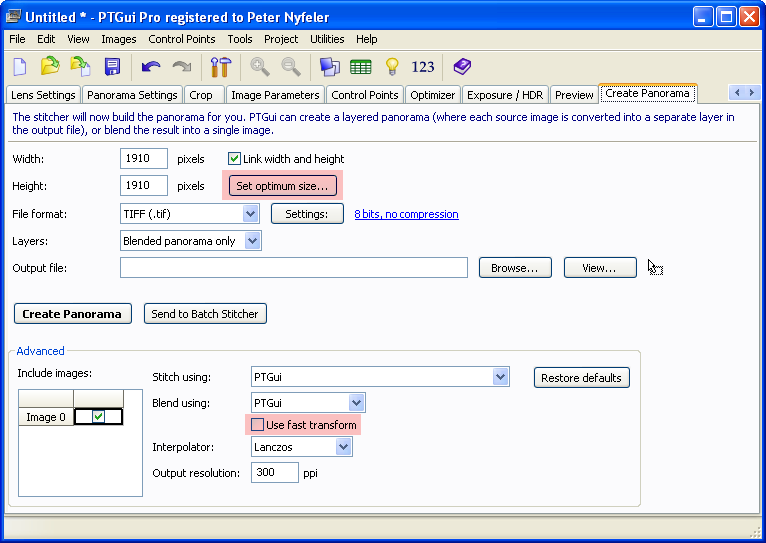Open the tools hammer-and-wrench icon
Image resolution: width=766 pixels, height=543 pixels.
point(220,67)
